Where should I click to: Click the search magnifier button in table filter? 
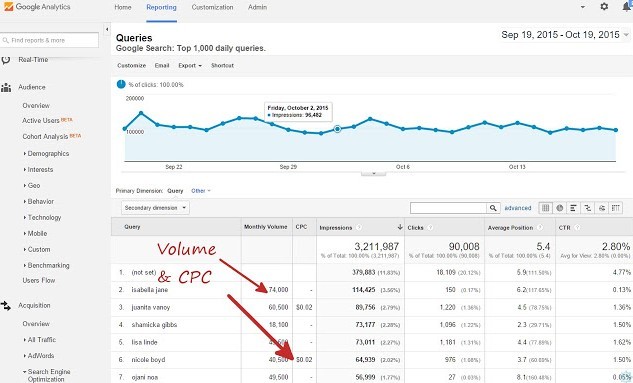(493, 208)
